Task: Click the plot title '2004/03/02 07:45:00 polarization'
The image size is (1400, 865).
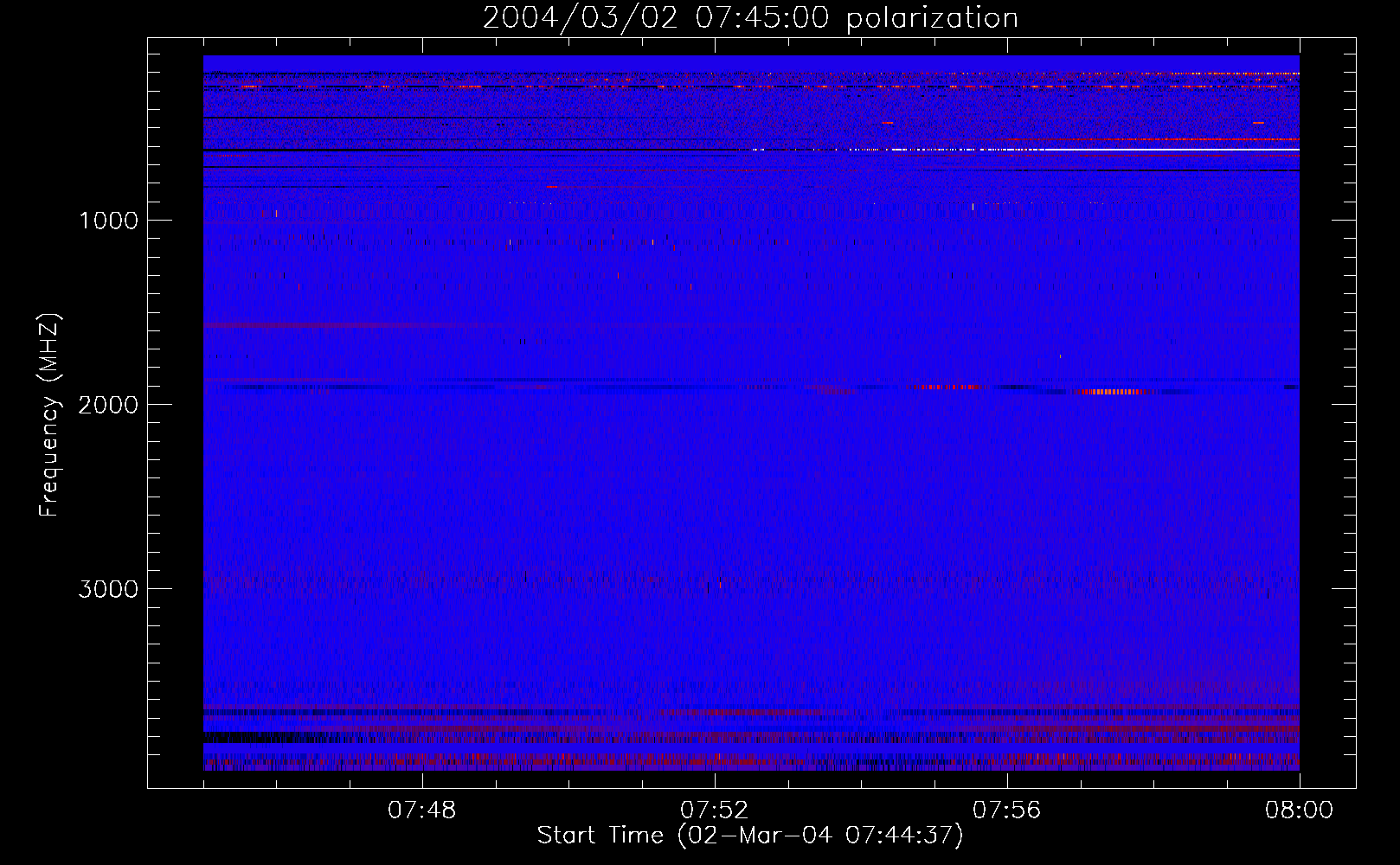Action: [750, 18]
